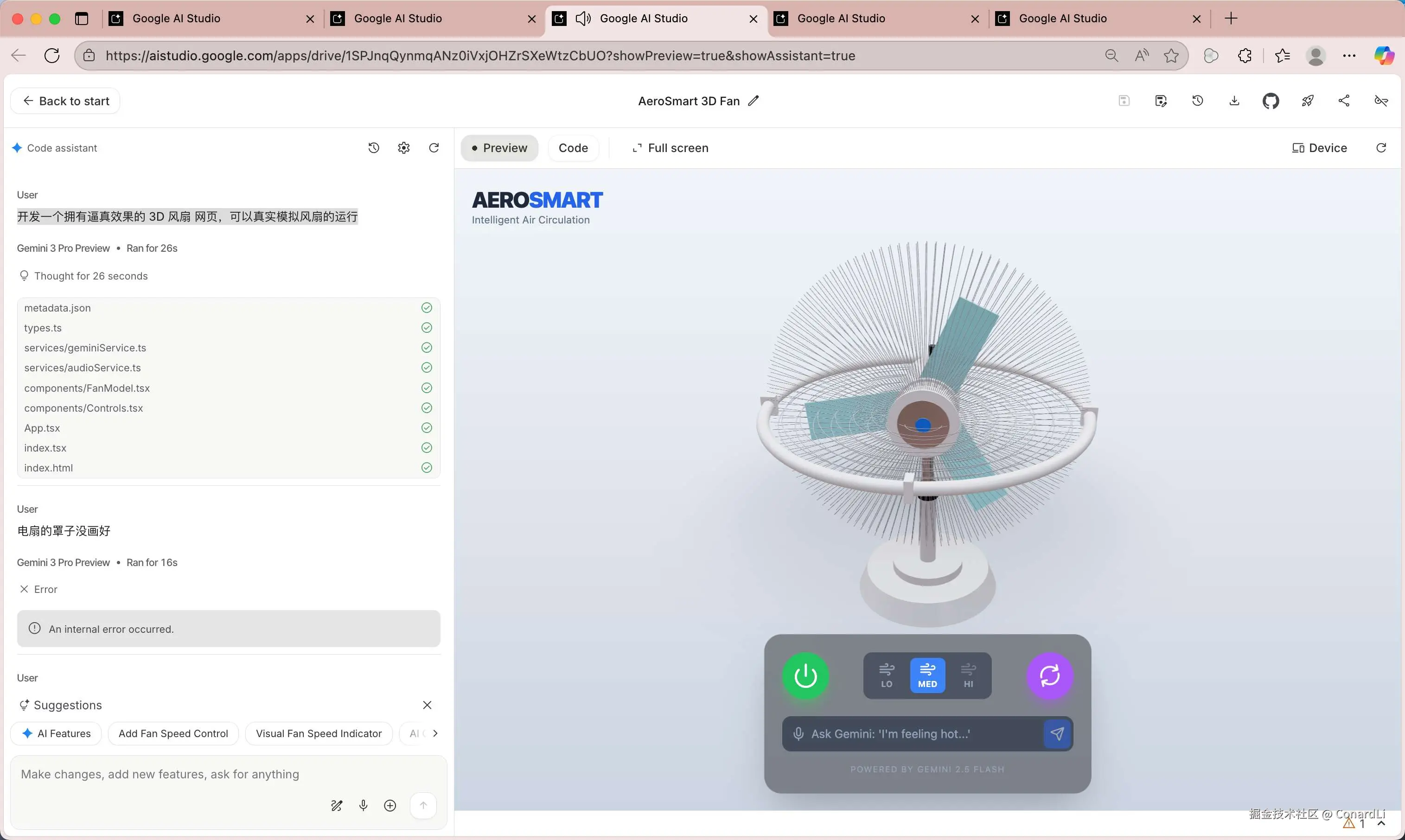1405x840 pixels.
Task: Open the Device preview selector
Action: coord(1319,148)
